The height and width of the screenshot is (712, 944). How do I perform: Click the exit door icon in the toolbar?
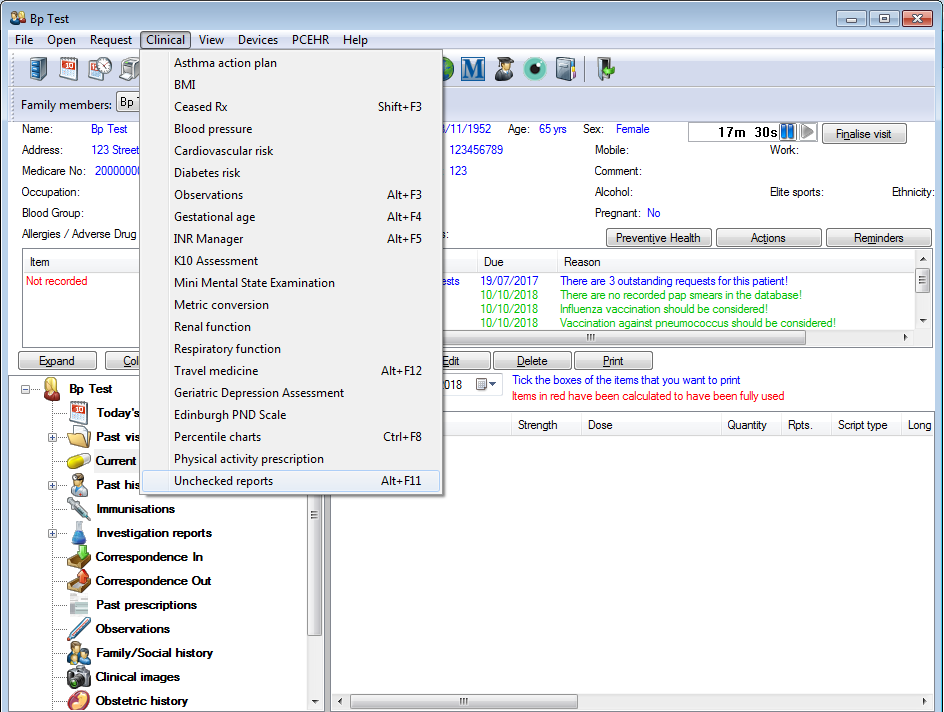coord(605,69)
